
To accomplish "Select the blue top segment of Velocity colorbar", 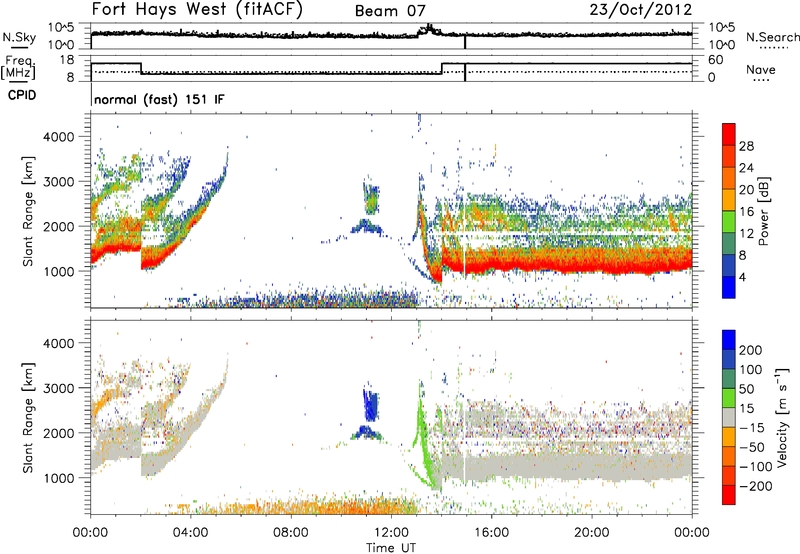I will [729, 340].
